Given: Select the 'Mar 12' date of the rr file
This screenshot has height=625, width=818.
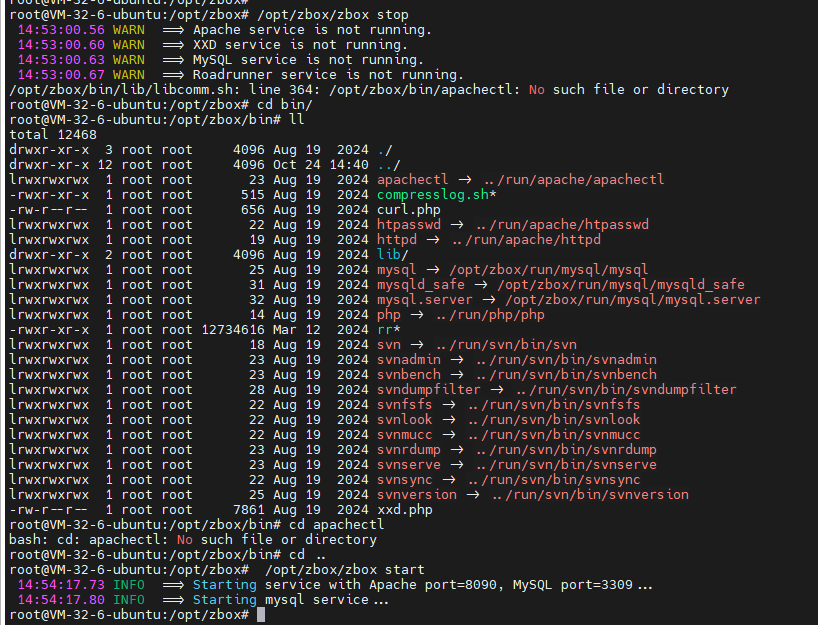Looking at the screenshot, I should 297,330.
